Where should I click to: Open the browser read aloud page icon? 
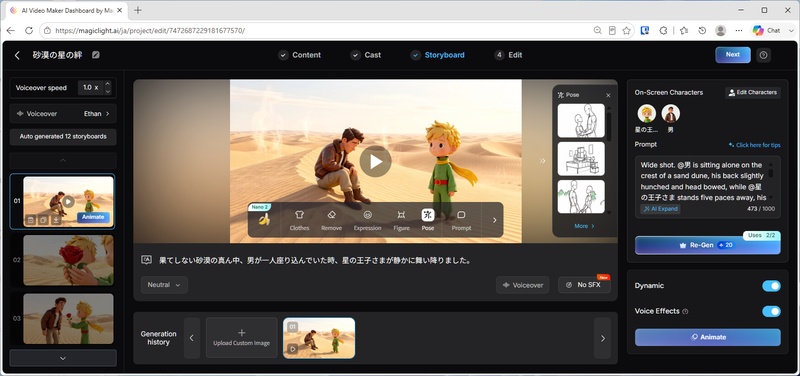[x=612, y=31]
